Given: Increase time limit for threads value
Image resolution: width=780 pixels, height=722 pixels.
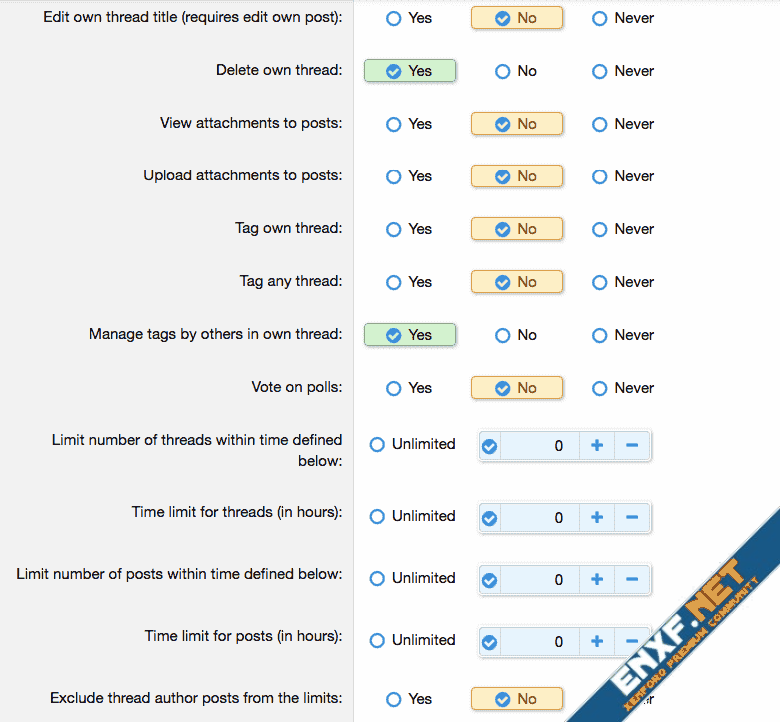Looking at the screenshot, I should [x=597, y=518].
